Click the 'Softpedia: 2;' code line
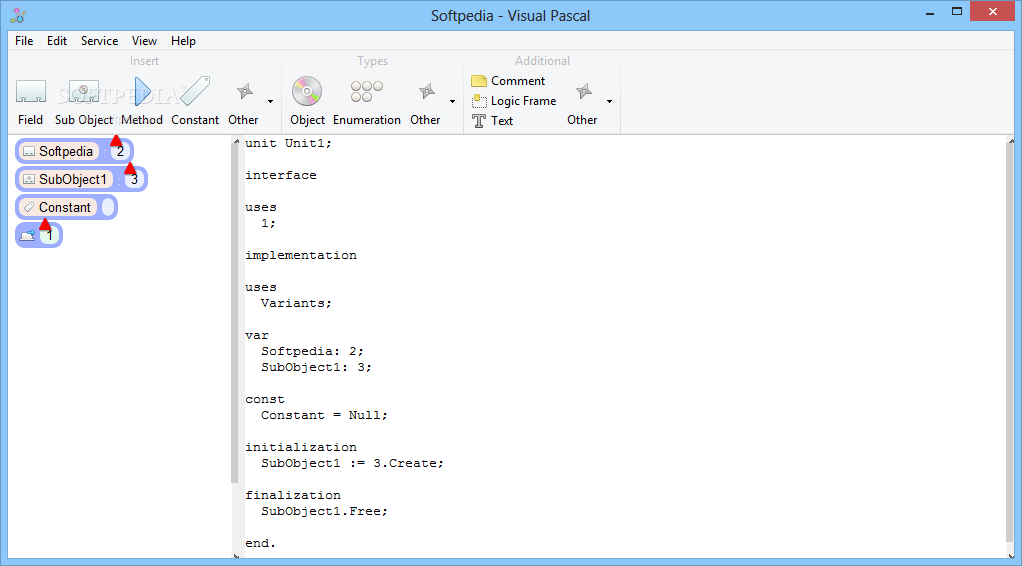 (x=312, y=351)
